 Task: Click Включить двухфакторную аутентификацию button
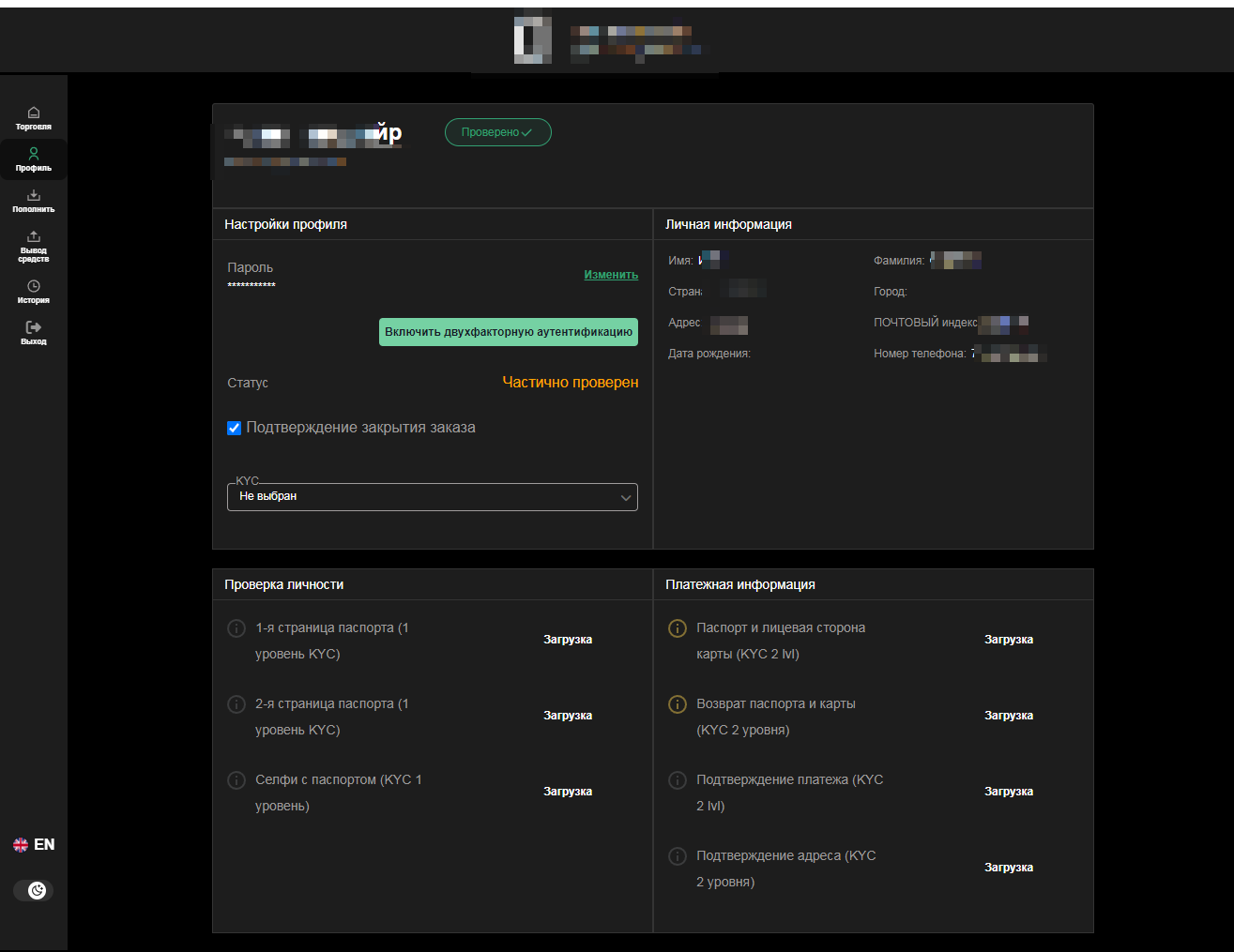tap(509, 332)
